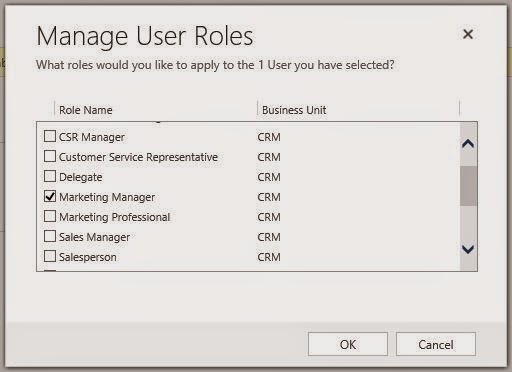Click the Sales Manager role label
Image resolution: width=512 pixels, height=372 pixels.
click(x=94, y=237)
